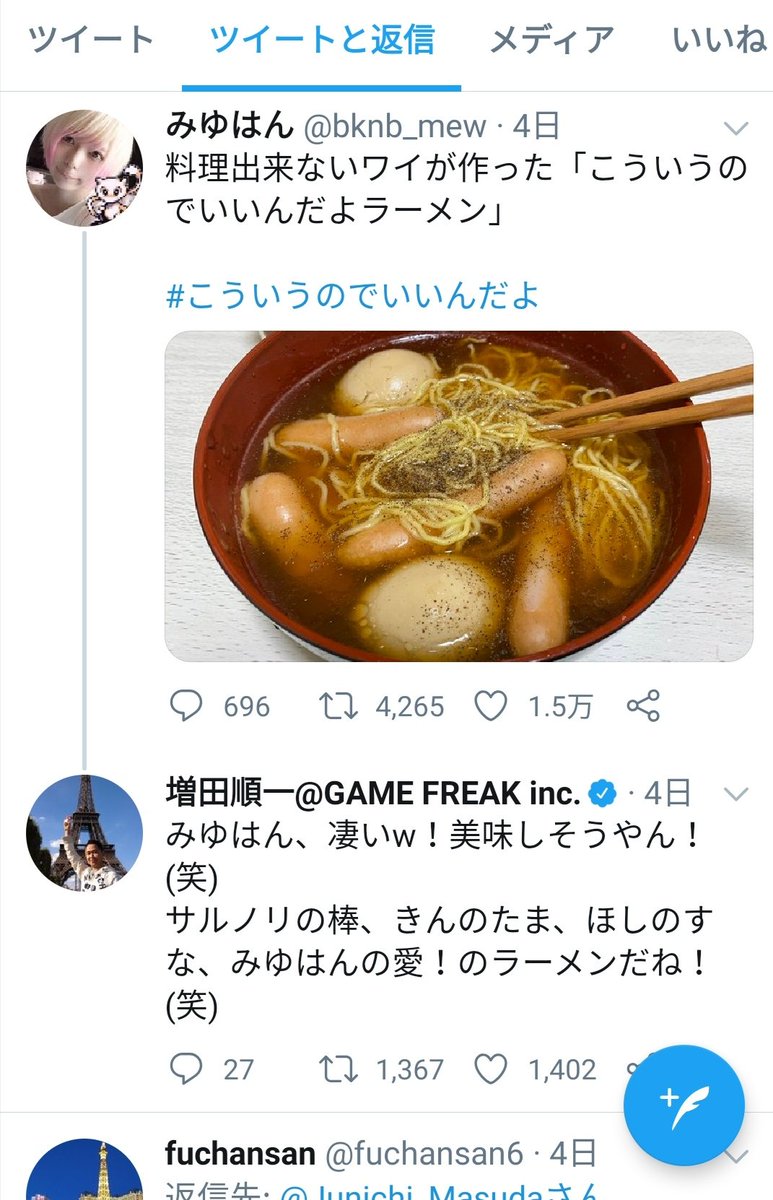Expand options chevron on みゆはん's tweet

coord(735,128)
